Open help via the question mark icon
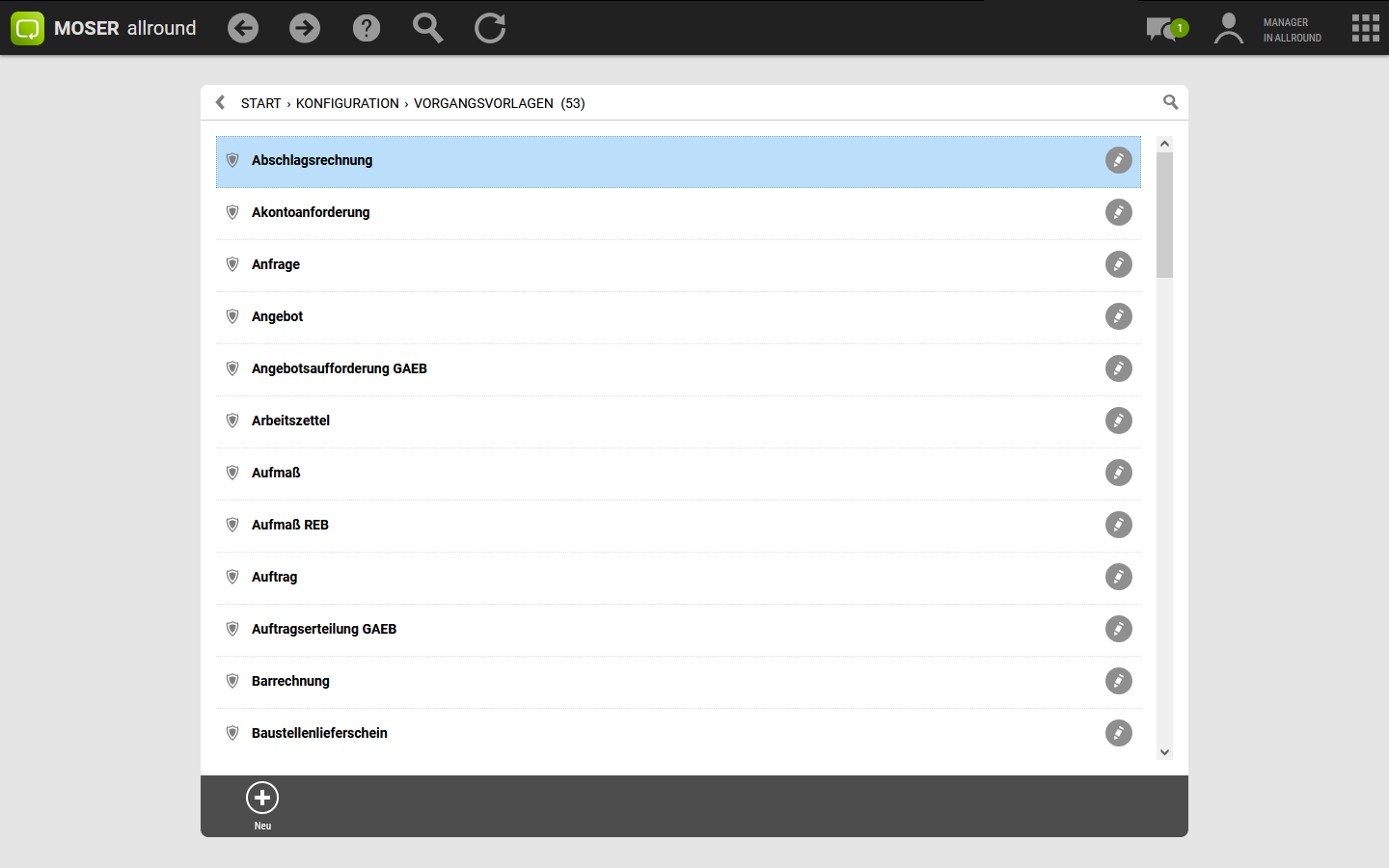The height and width of the screenshot is (868, 1389). 367,28
